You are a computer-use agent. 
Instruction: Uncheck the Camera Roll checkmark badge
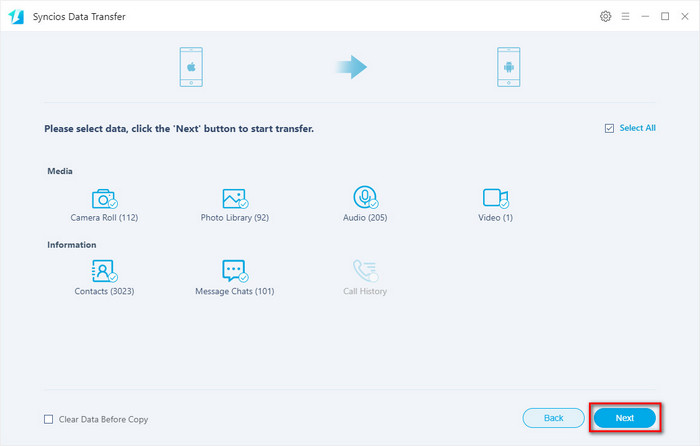pyautogui.click(x=113, y=204)
